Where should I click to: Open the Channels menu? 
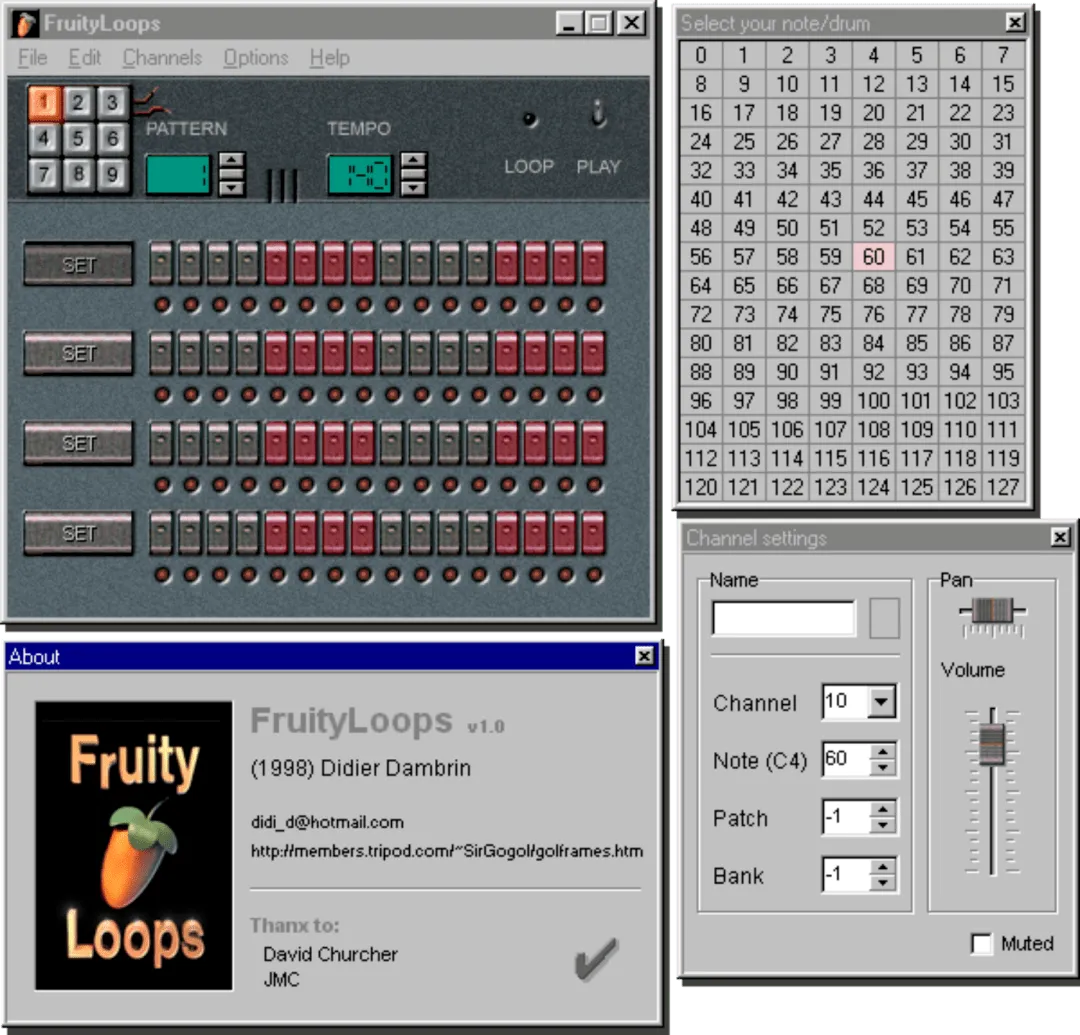click(x=163, y=58)
